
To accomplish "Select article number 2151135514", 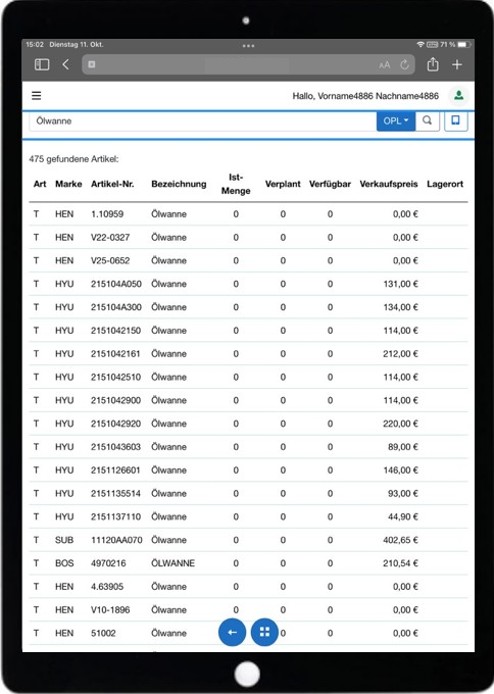I will (x=116, y=494).
